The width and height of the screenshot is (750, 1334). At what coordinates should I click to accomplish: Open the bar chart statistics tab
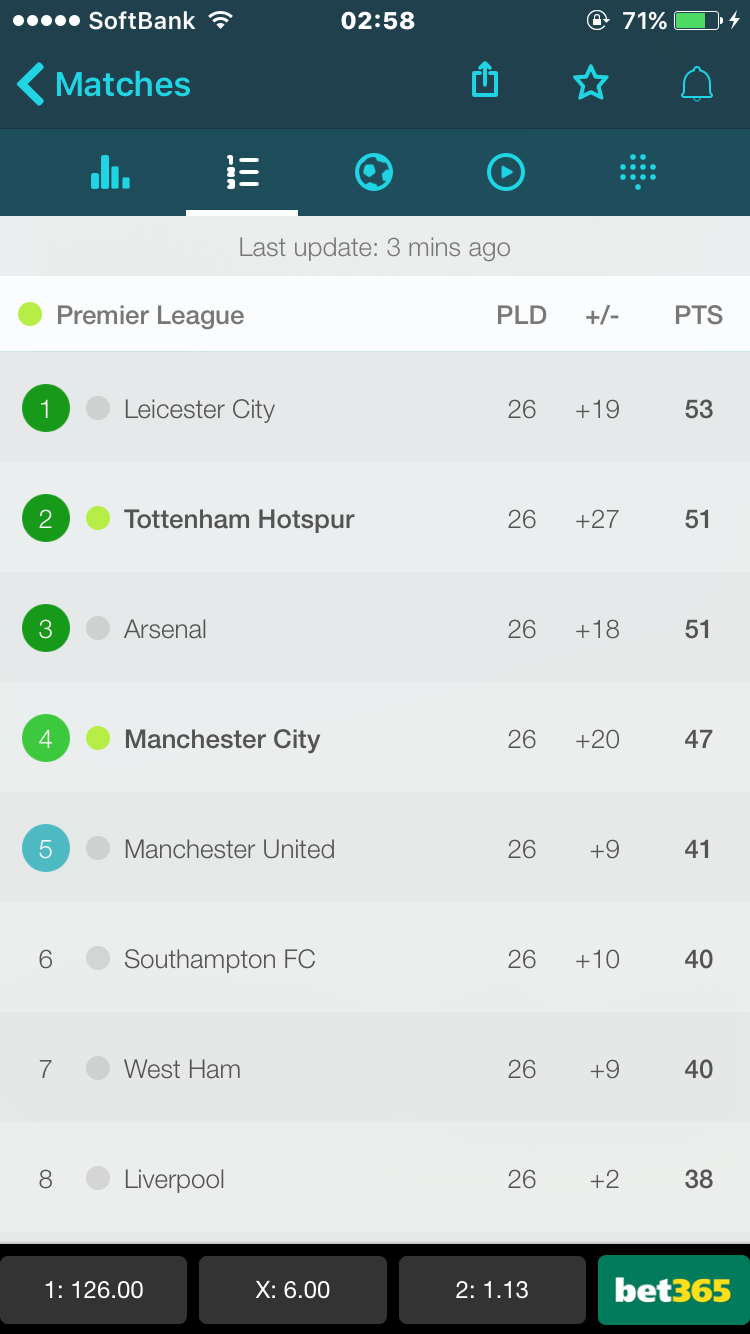(110, 172)
